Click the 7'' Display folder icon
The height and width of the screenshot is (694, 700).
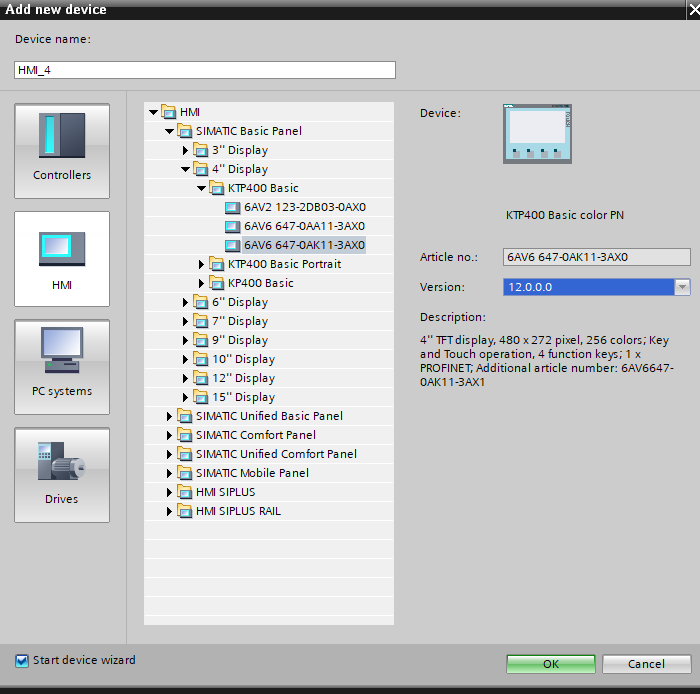[200, 321]
